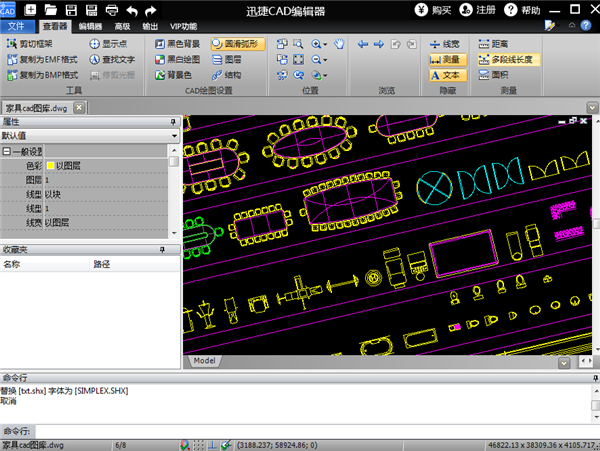Activate the pan hand tool

339,44
